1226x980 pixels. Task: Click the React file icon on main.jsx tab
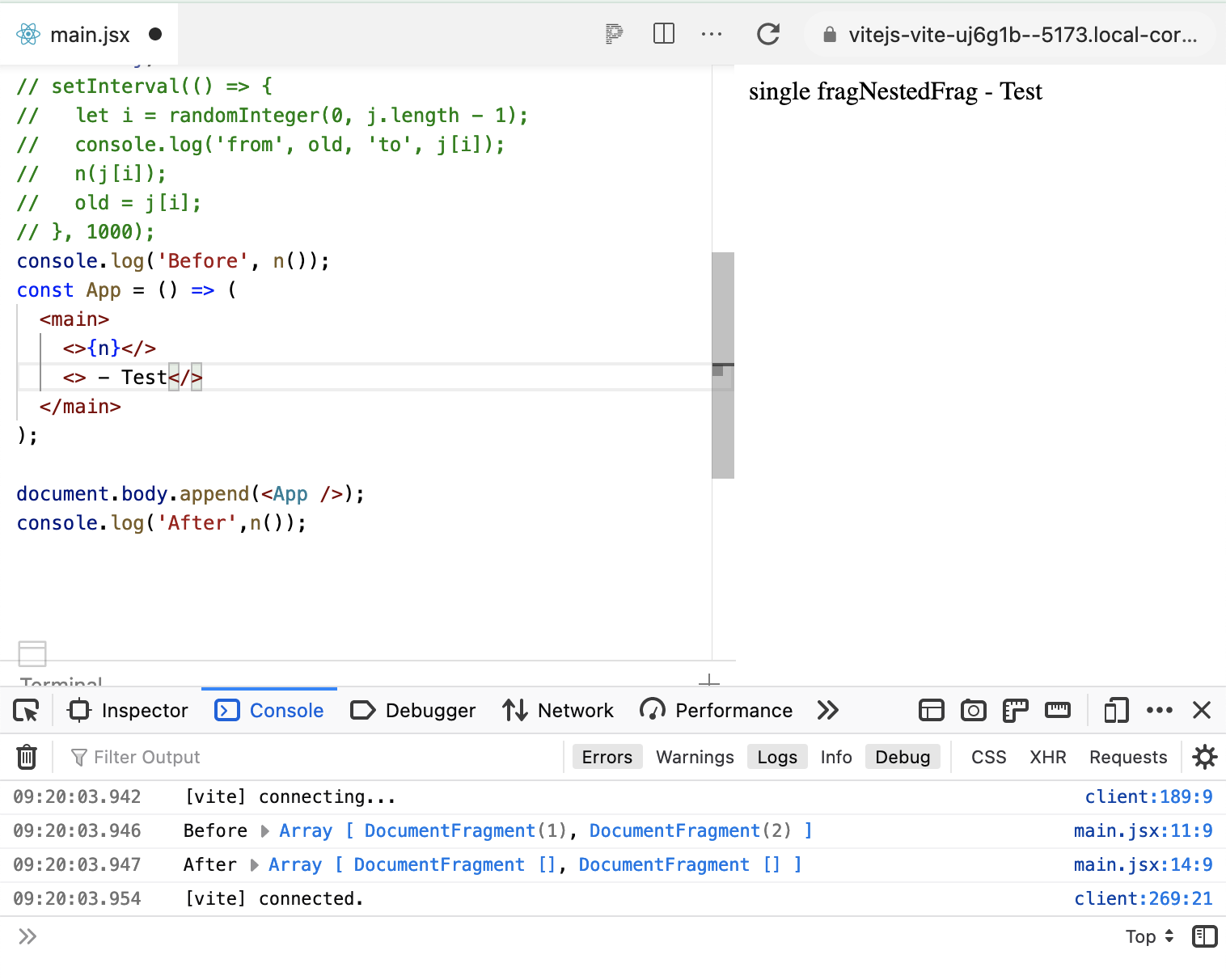tap(28, 34)
